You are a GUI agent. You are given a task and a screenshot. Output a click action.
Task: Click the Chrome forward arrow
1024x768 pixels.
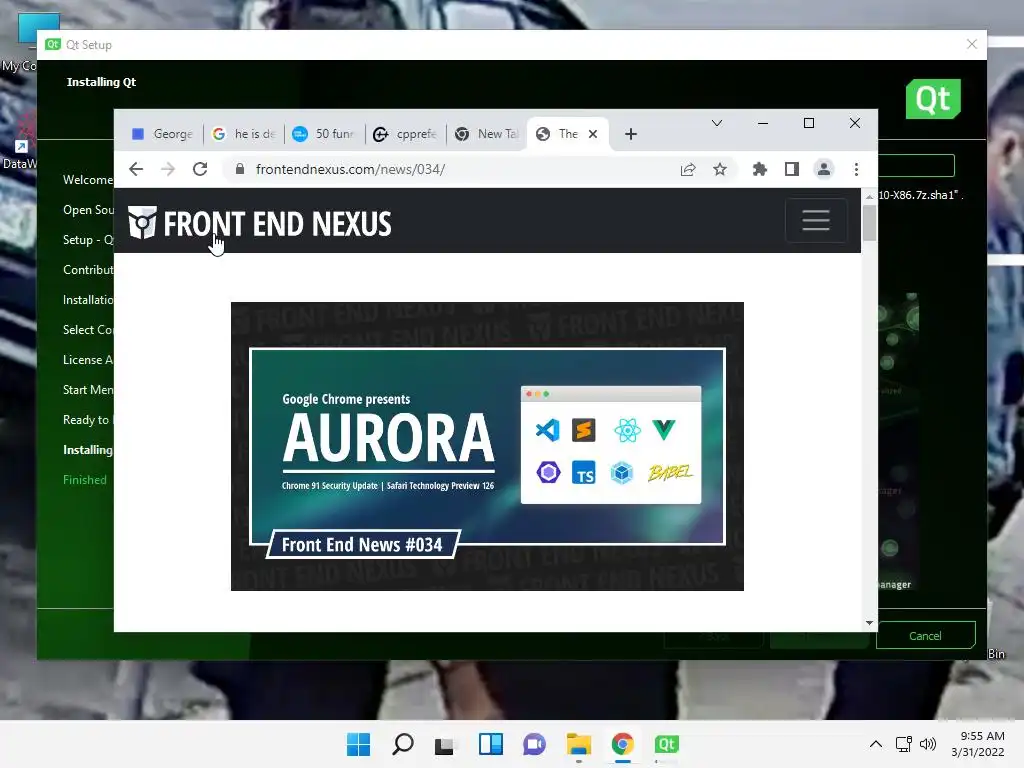click(x=168, y=169)
